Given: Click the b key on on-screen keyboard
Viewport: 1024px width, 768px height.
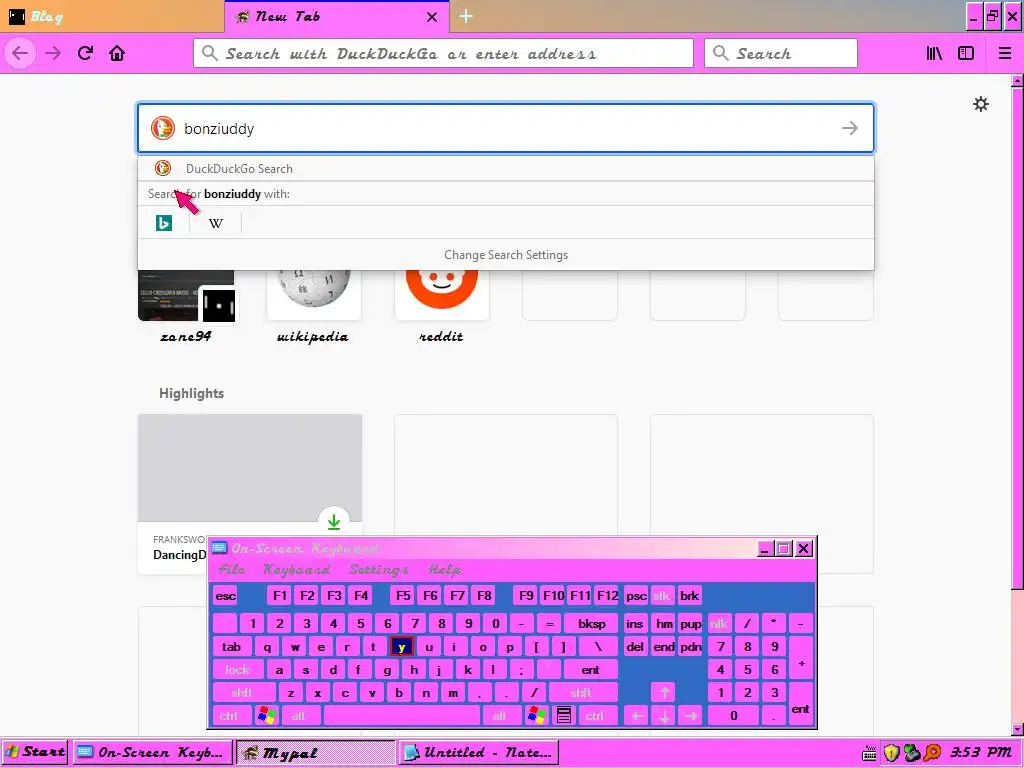Looking at the screenshot, I should 399,693.
